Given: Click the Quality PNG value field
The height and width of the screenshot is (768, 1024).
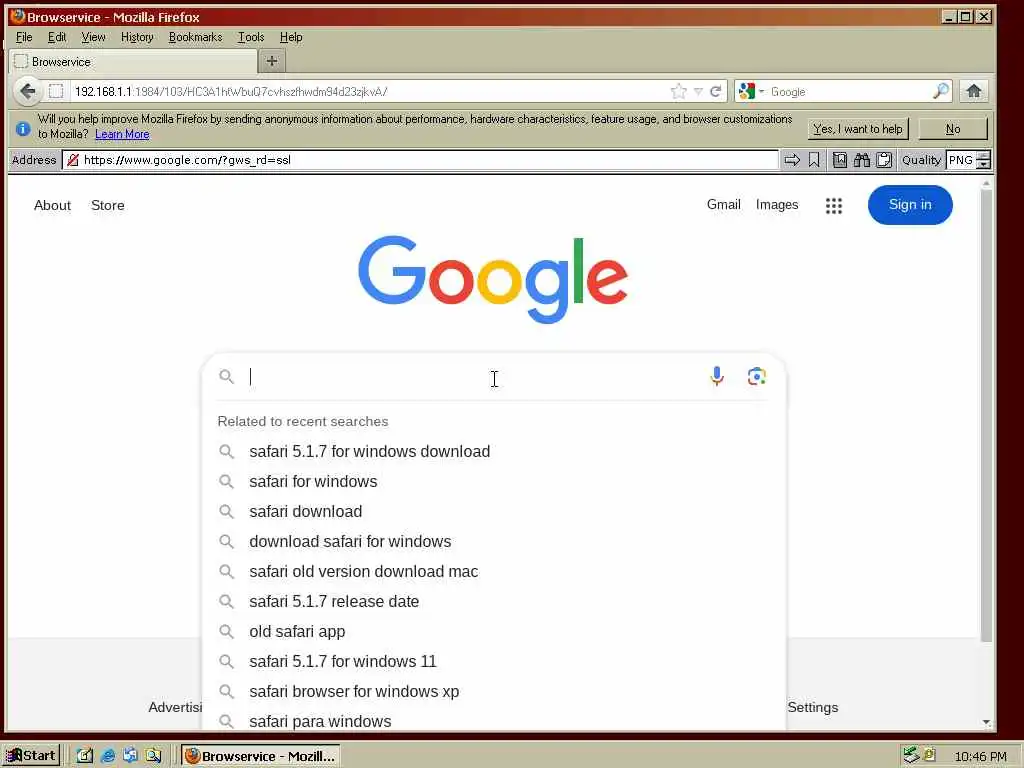Looking at the screenshot, I should tap(961, 160).
